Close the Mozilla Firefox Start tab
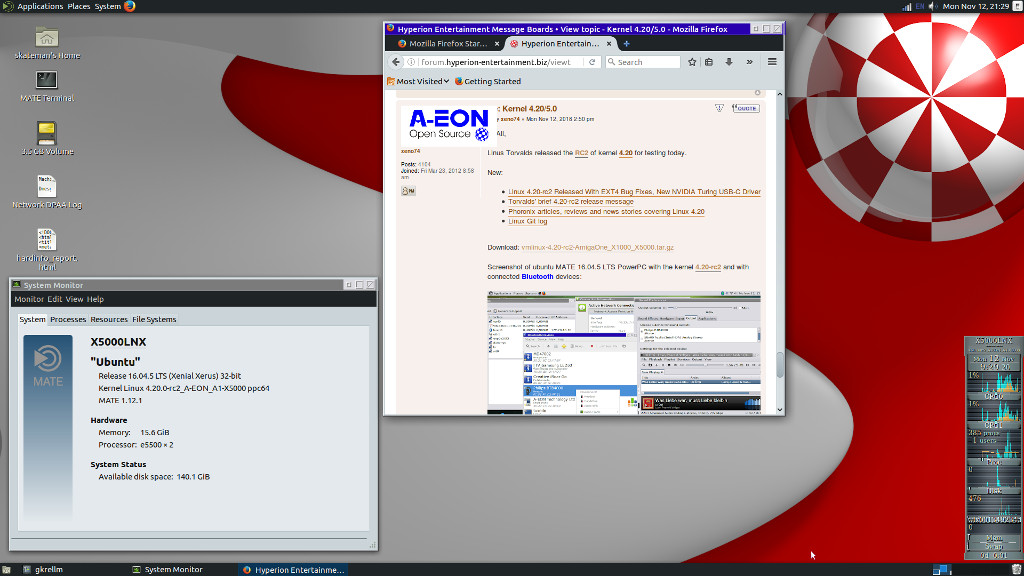This screenshot has height=576, width=1024. point(496,44)
